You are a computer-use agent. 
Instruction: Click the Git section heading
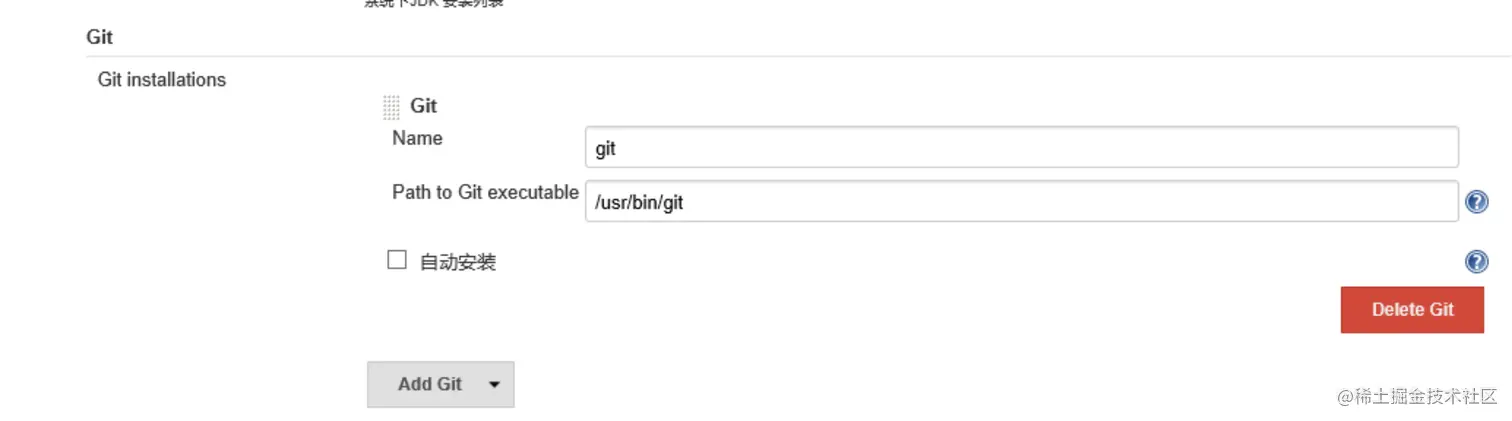(x=100, y=38)
